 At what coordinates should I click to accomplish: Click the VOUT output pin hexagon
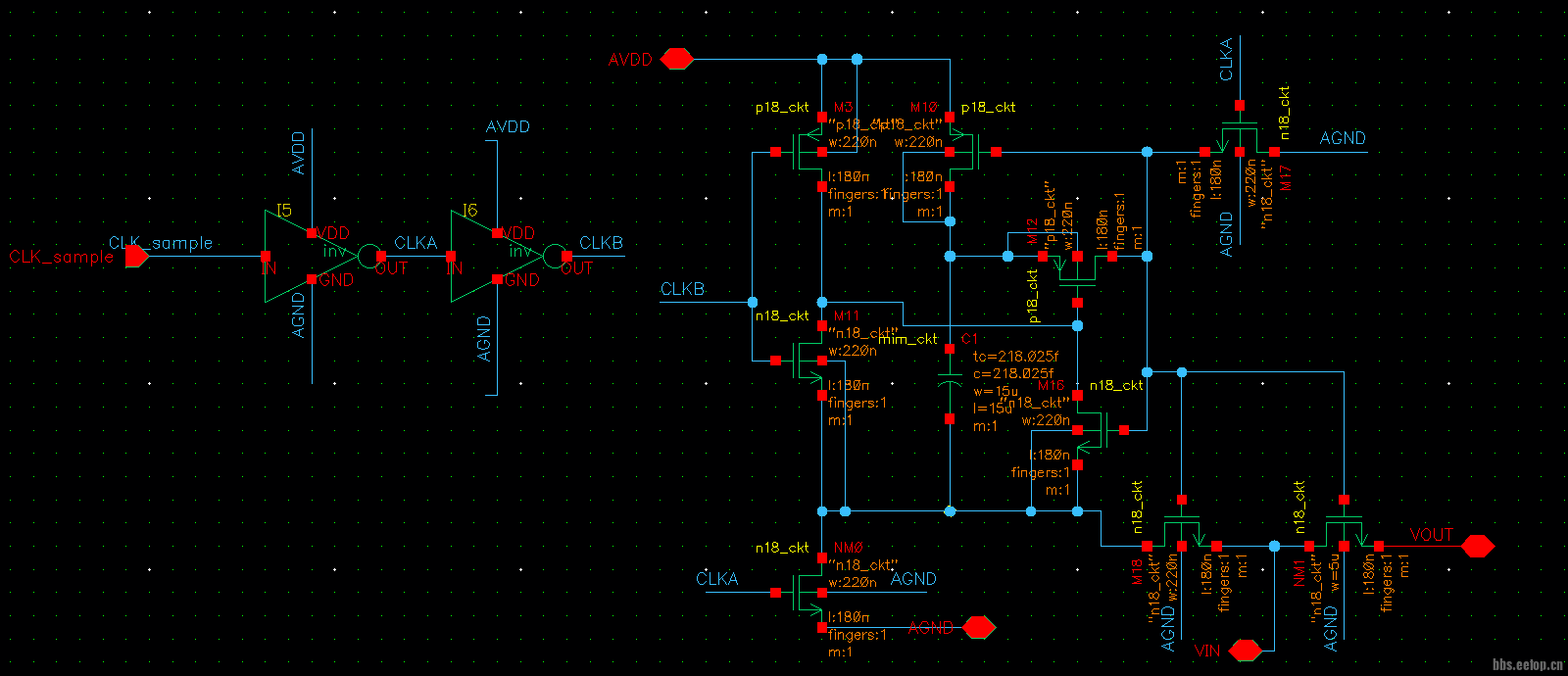(x=1478, y=546)
